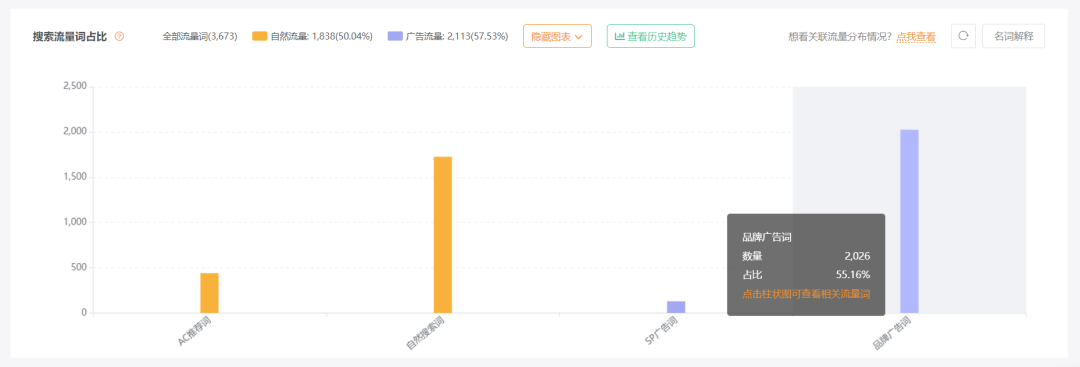Follow the 点我查看 link
Image resolution: width=1080 pixels, height=367 pixels.
point(916,36)
